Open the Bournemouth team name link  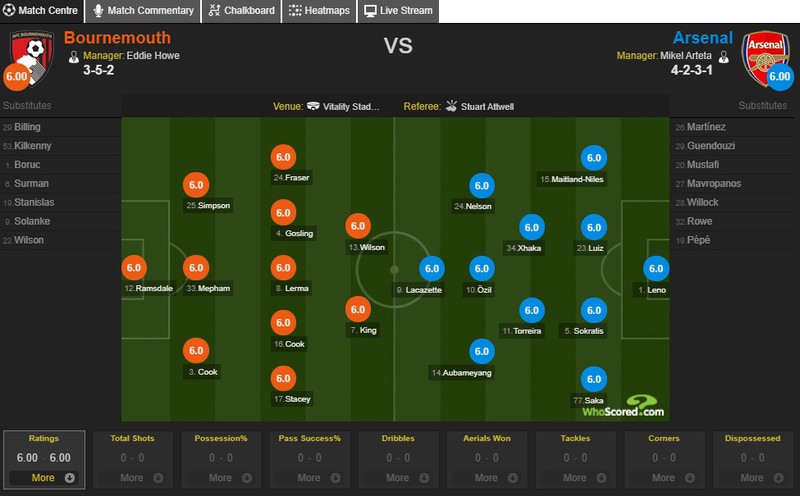tap(117, 38)
